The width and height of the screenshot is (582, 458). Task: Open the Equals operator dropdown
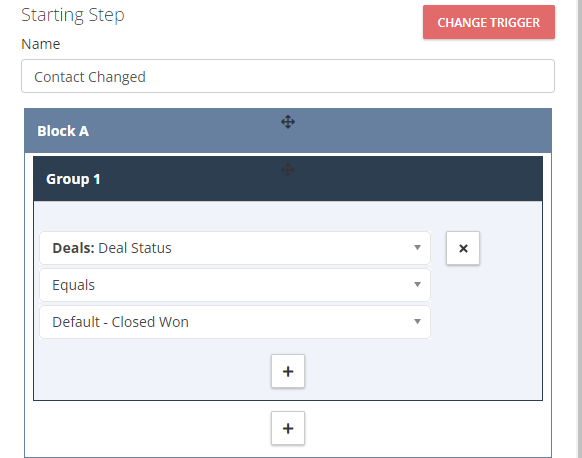click(x=235, y=285)
